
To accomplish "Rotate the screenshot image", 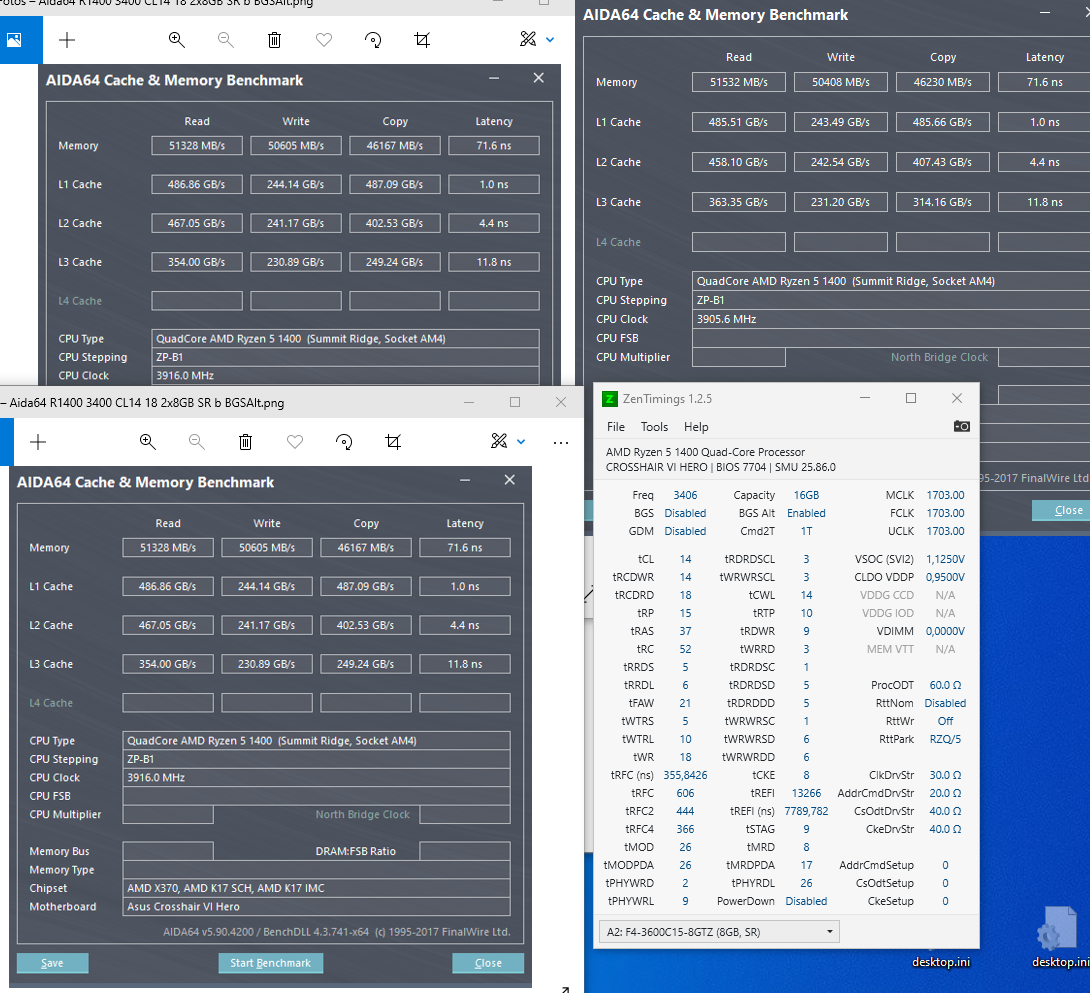I will click(x=373, y=41).
